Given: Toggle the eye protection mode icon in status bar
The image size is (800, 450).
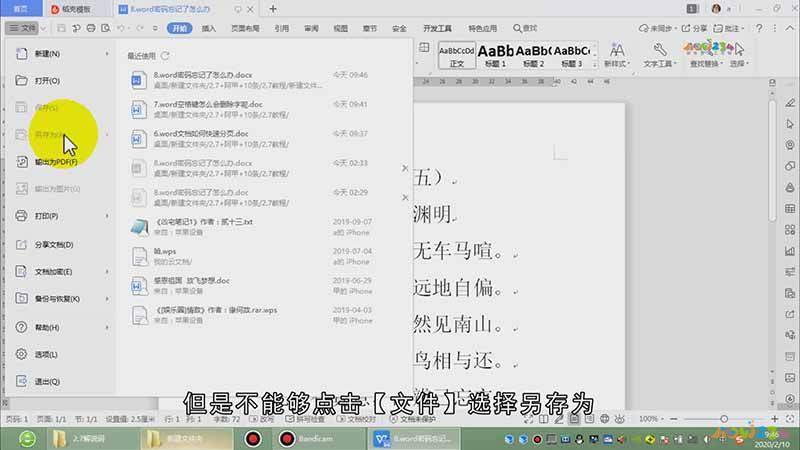Looking at the screenshot, I should (x=619, y=419).
